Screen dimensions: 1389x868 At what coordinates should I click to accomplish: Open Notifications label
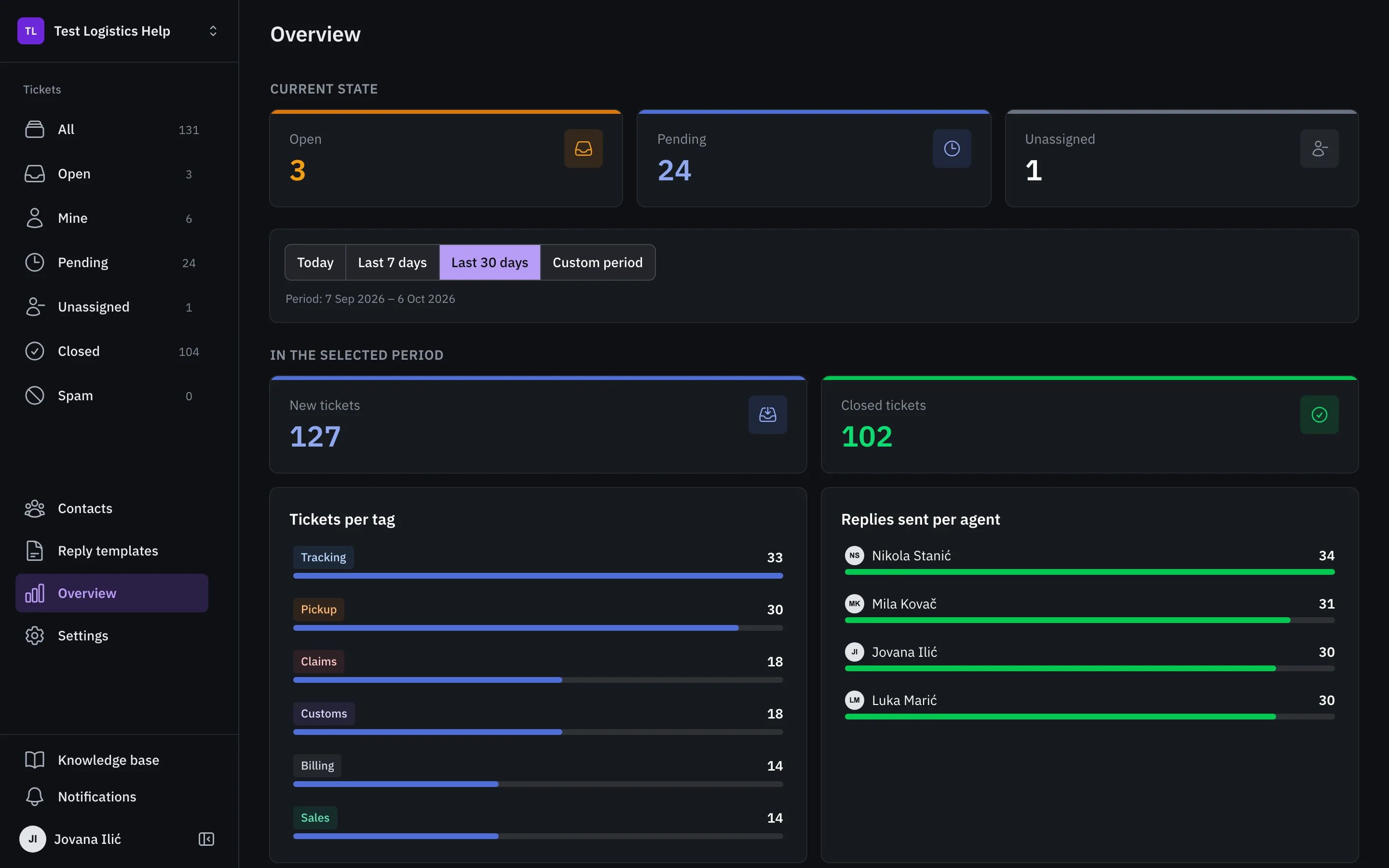97,796
